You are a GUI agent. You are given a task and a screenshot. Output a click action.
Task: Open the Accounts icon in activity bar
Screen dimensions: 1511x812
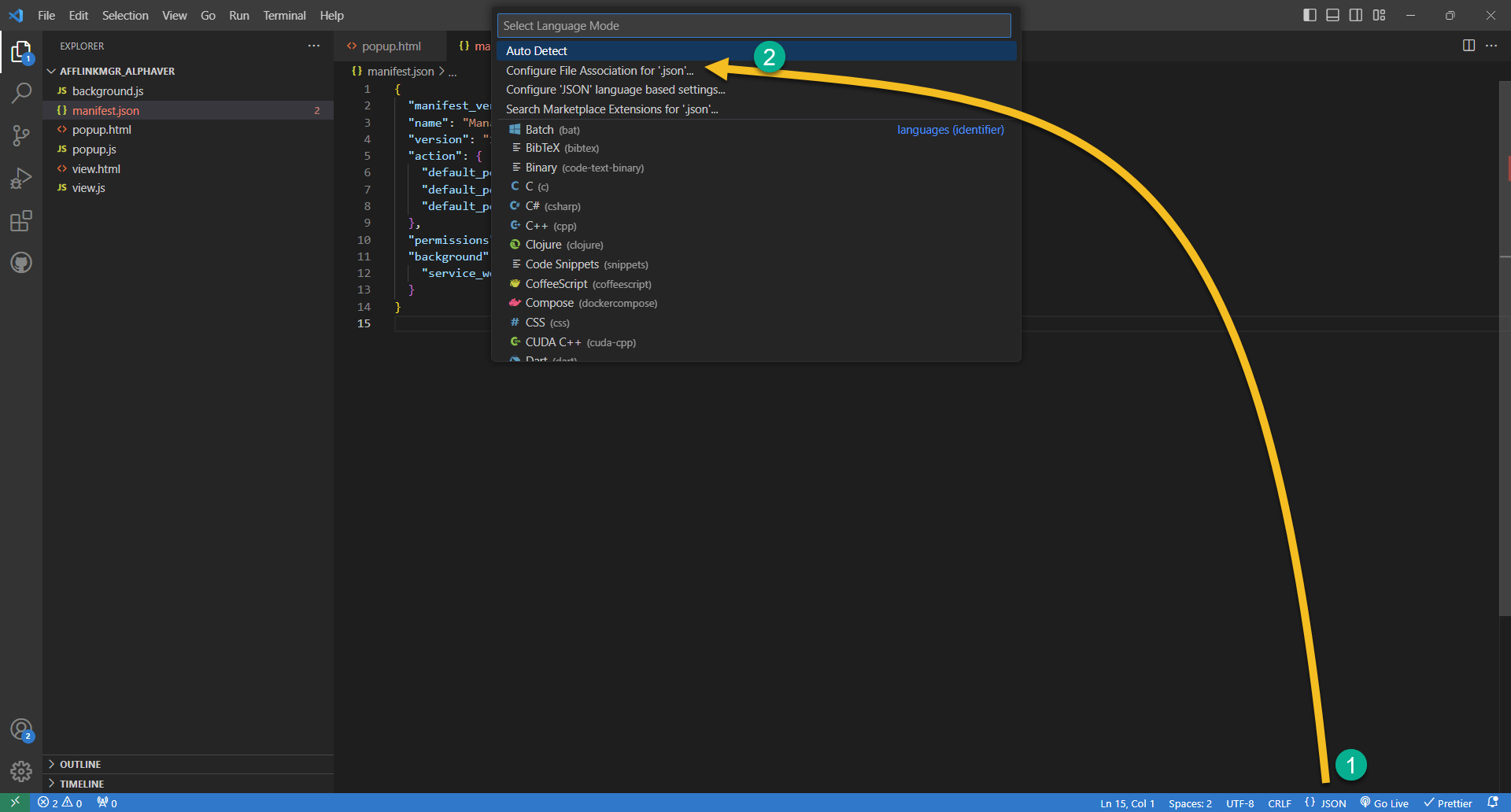pyautogui.click(x=21, y=730)
